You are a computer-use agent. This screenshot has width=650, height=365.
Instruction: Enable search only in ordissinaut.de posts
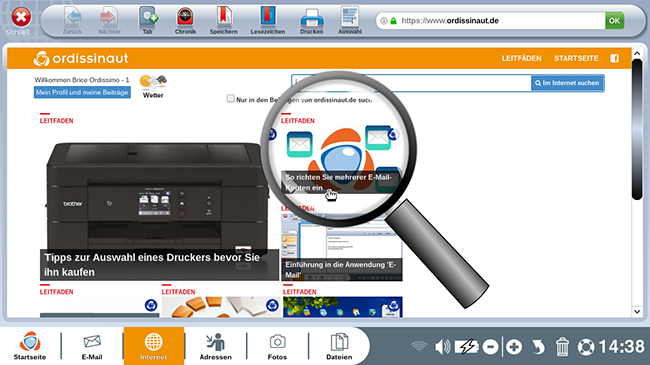point(230,98)
